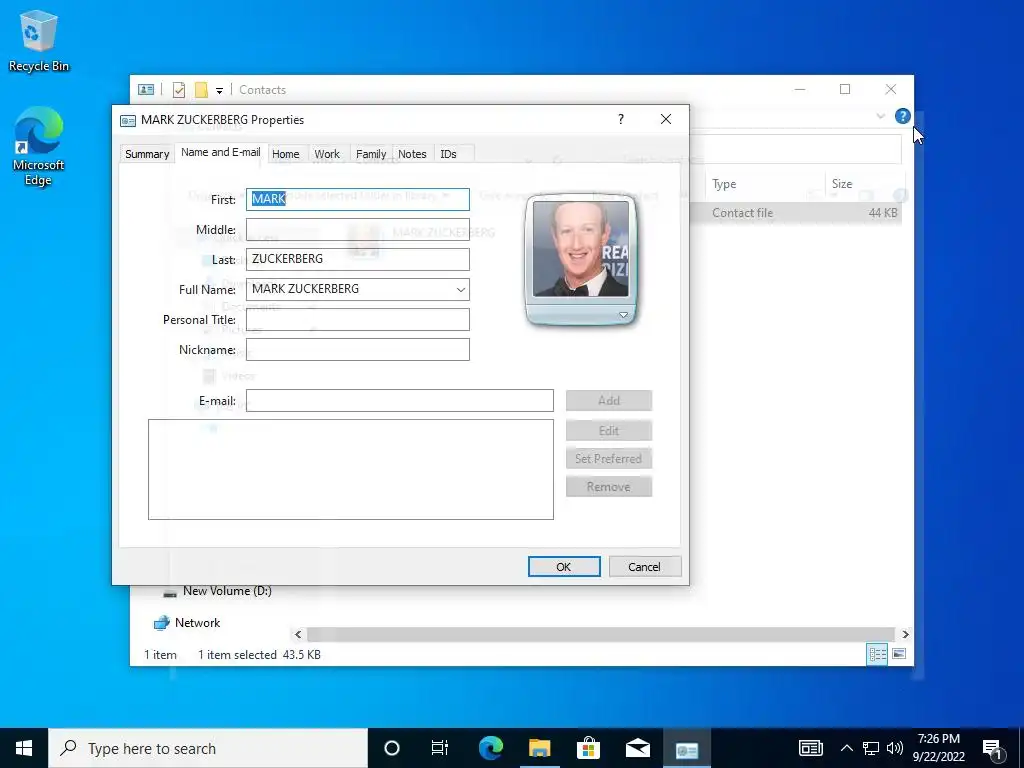Click the OK button
This screenshot has width=1024, height=768.
pos(564,567)
